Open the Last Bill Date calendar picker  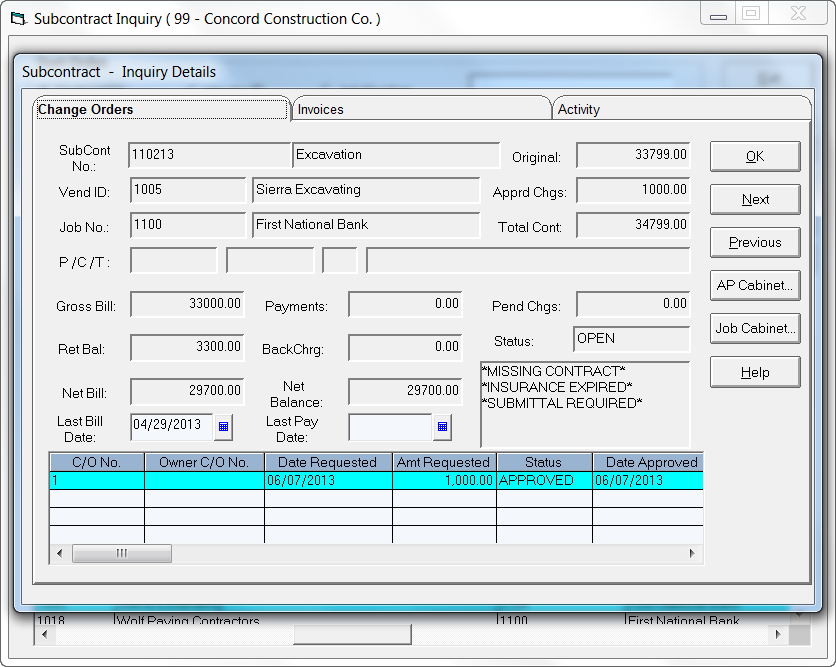click(224, 427)
